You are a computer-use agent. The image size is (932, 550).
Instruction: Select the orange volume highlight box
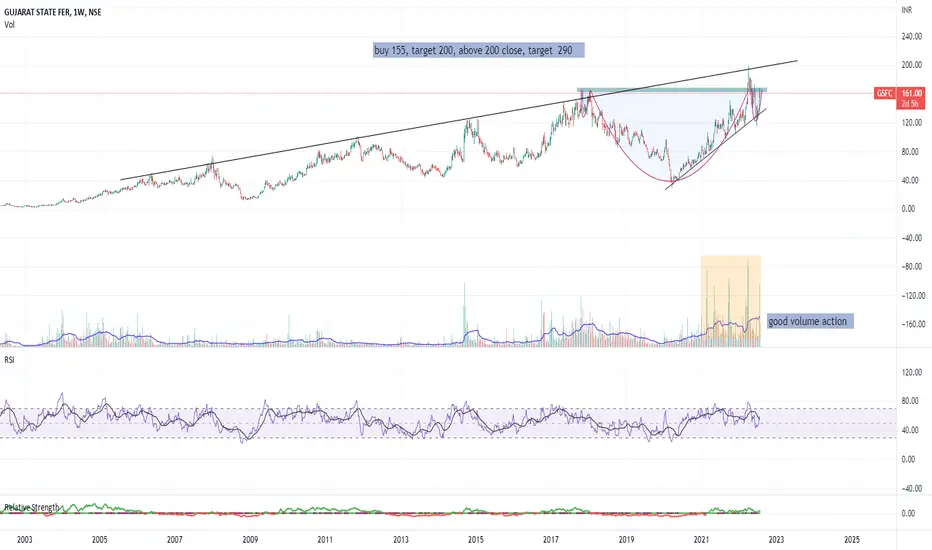tap(731, 301)
